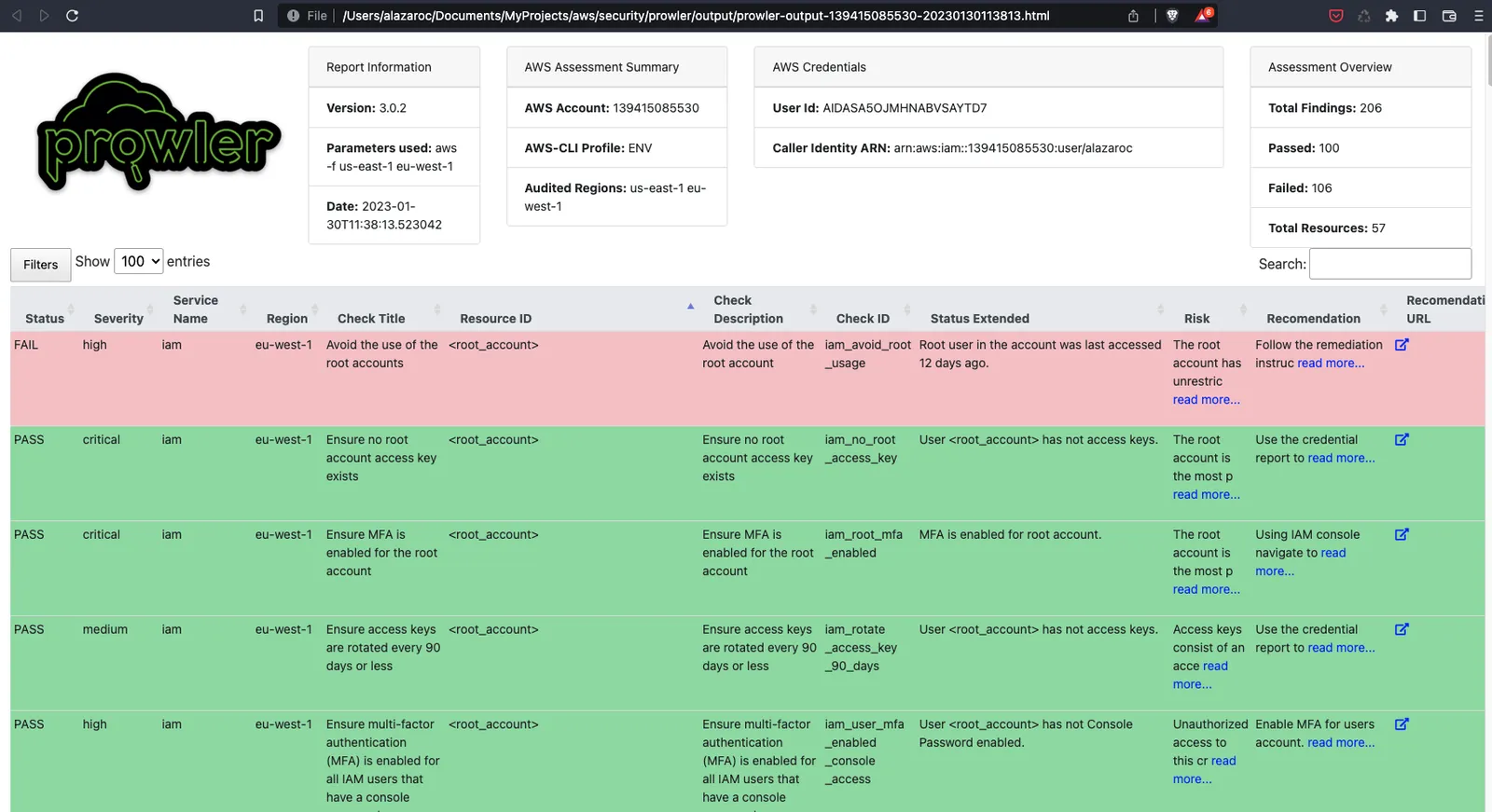
Task: Open the Brave Shields lion icon
Action: [1172, 16]
